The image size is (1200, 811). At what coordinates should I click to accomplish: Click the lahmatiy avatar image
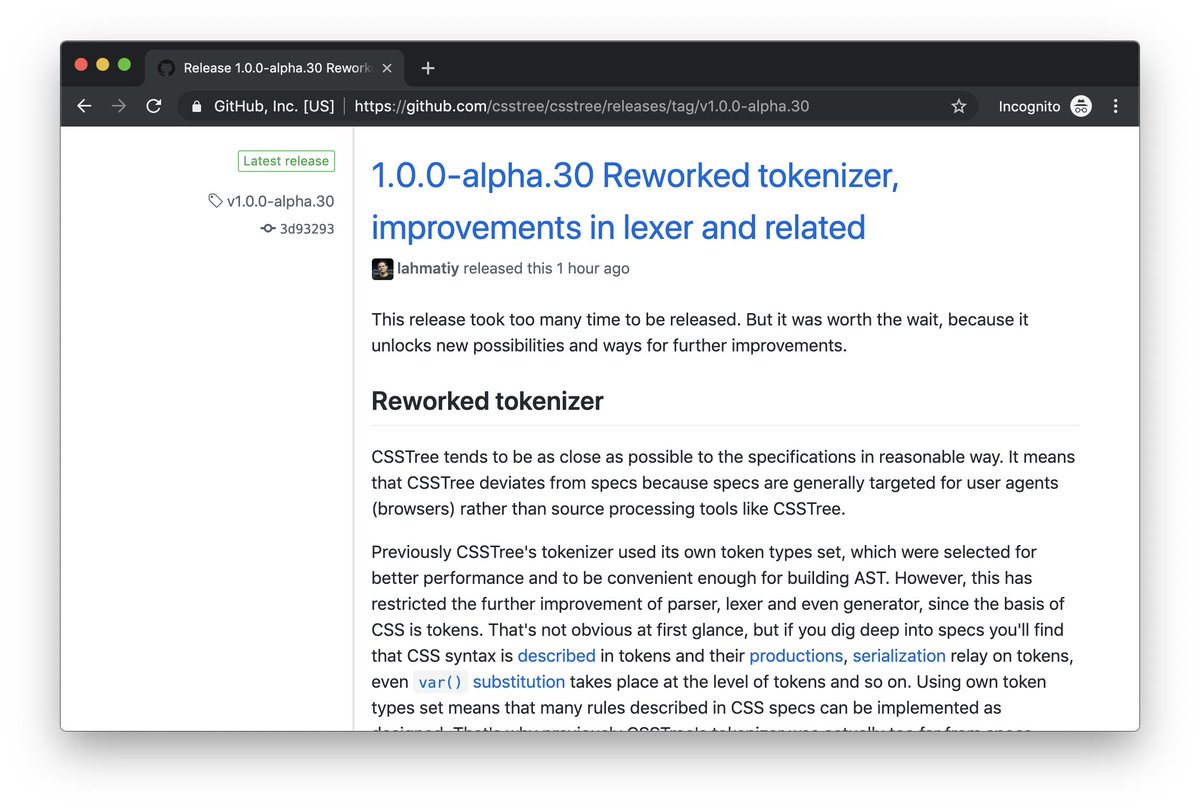pos(382,269)
